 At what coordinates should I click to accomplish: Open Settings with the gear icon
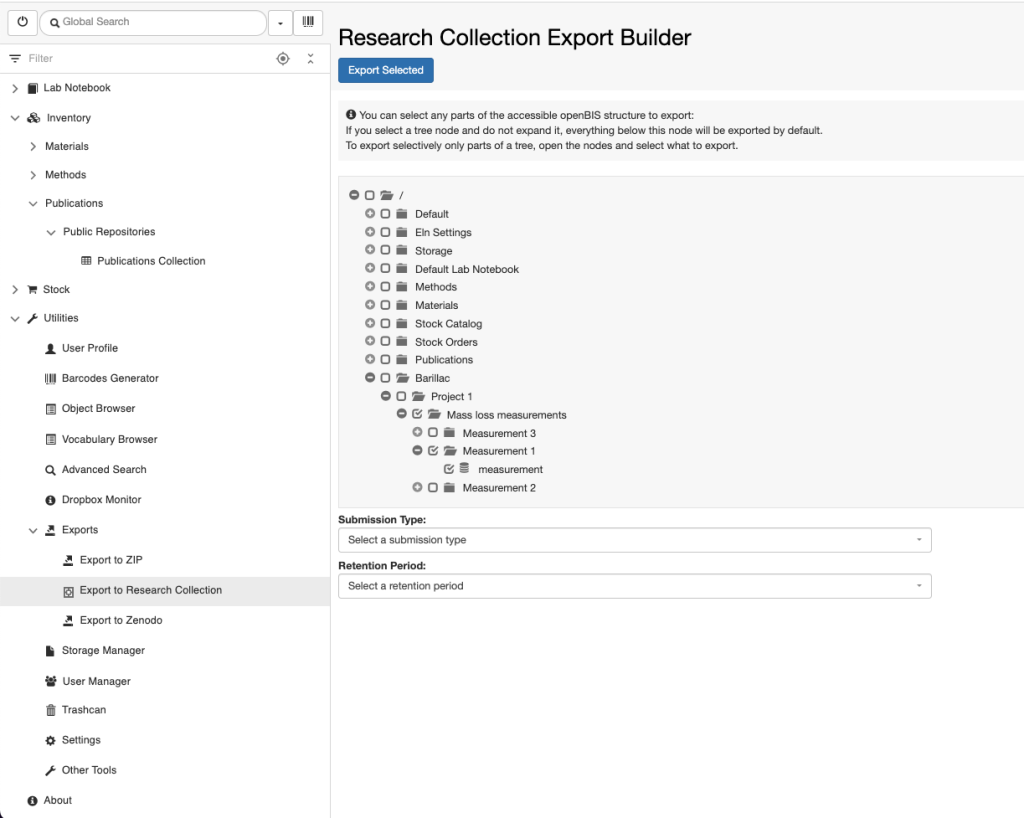(81, 740)
